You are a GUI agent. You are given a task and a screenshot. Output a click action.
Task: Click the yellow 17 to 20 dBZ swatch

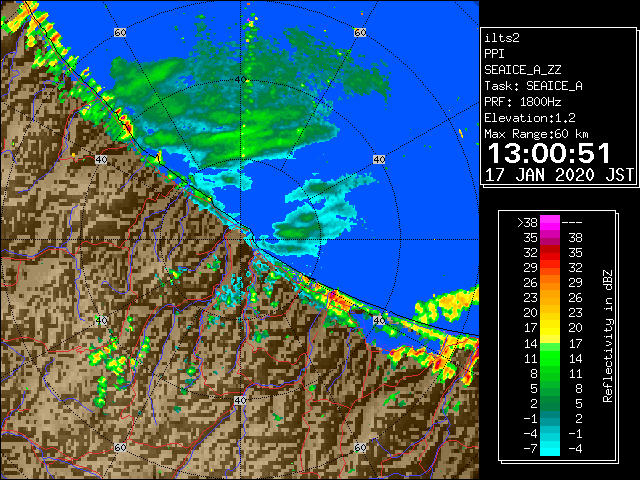tap(550, 328)
